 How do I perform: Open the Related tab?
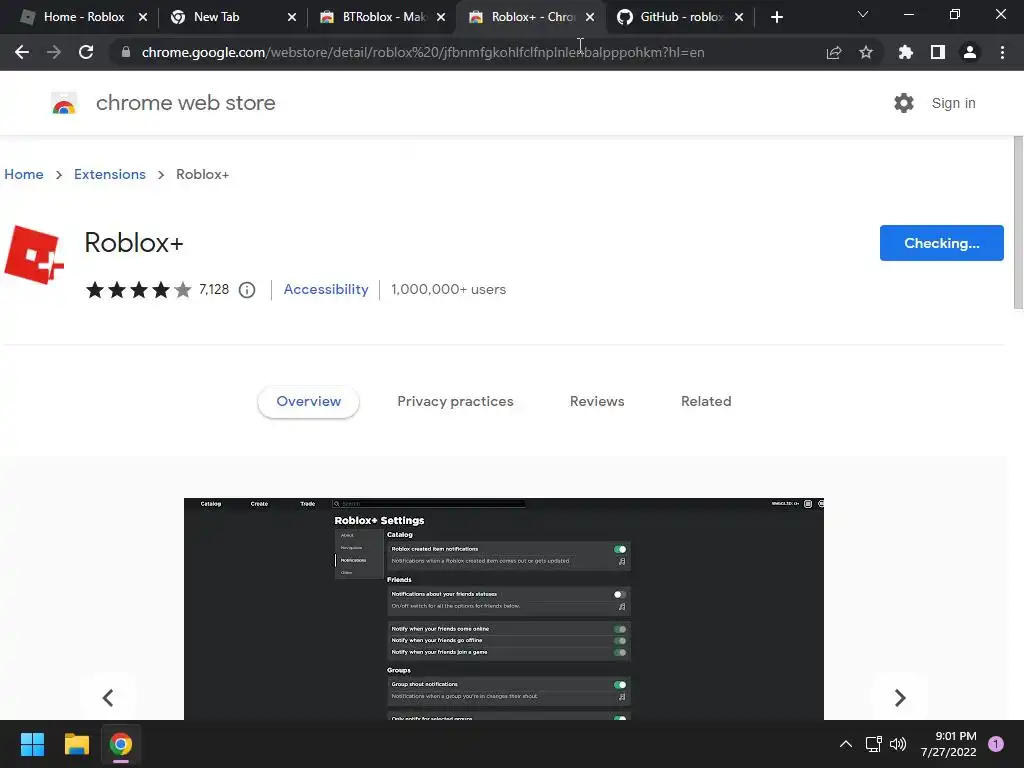[x=706, y=402]
